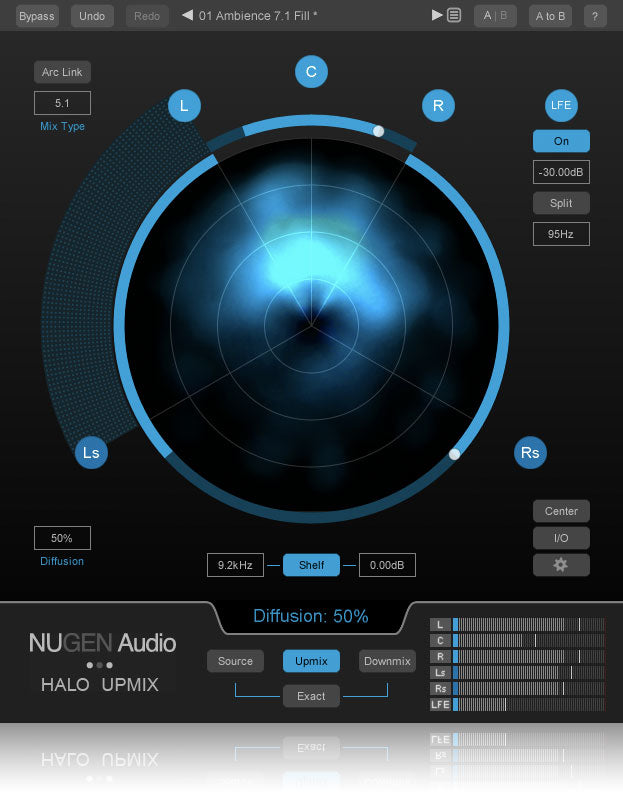Click the Redo button
This screenshot has width=623, height=800.
pyautogui.click(x=147, y=16)
